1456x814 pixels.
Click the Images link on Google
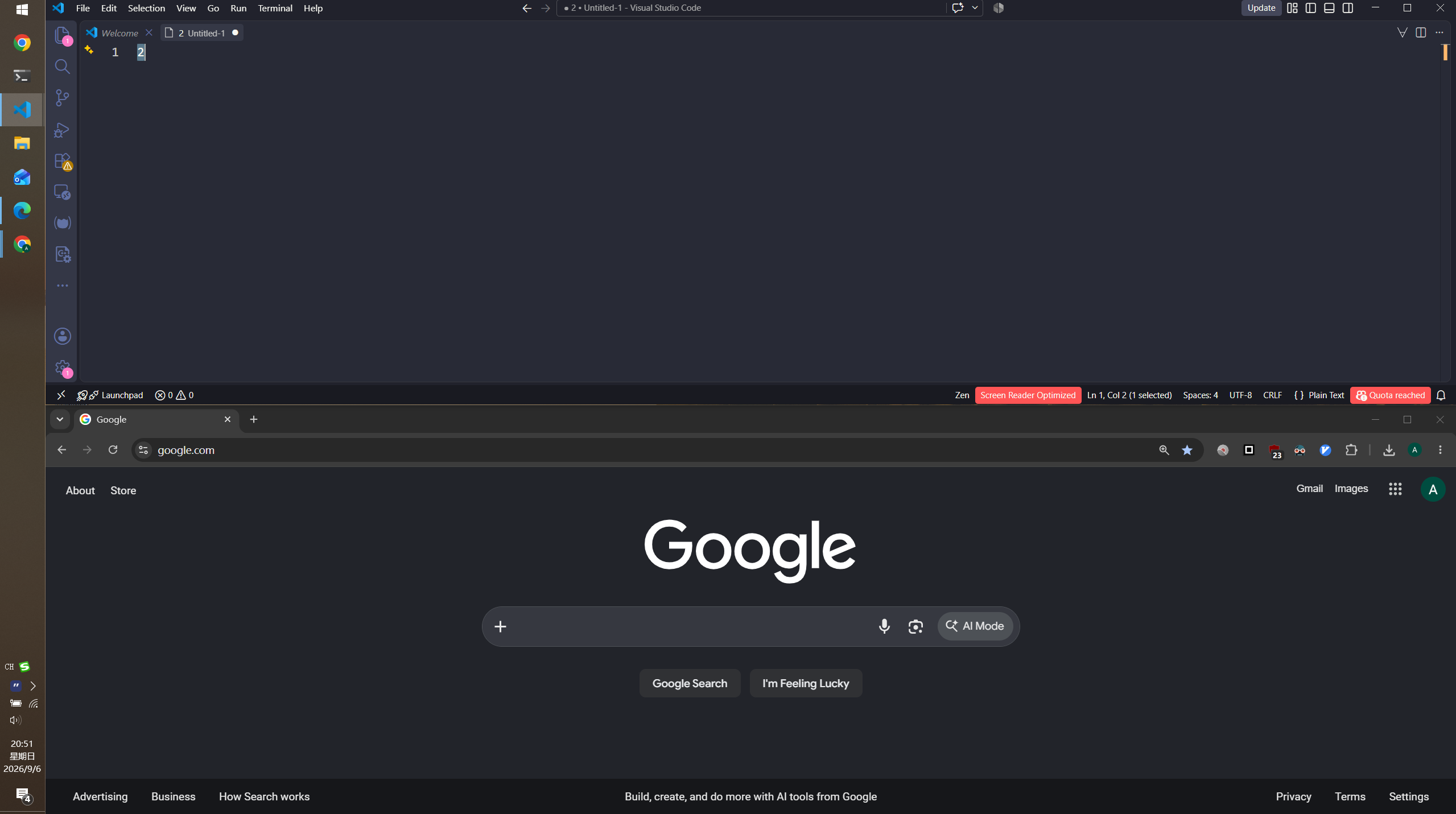point(1351,489)
